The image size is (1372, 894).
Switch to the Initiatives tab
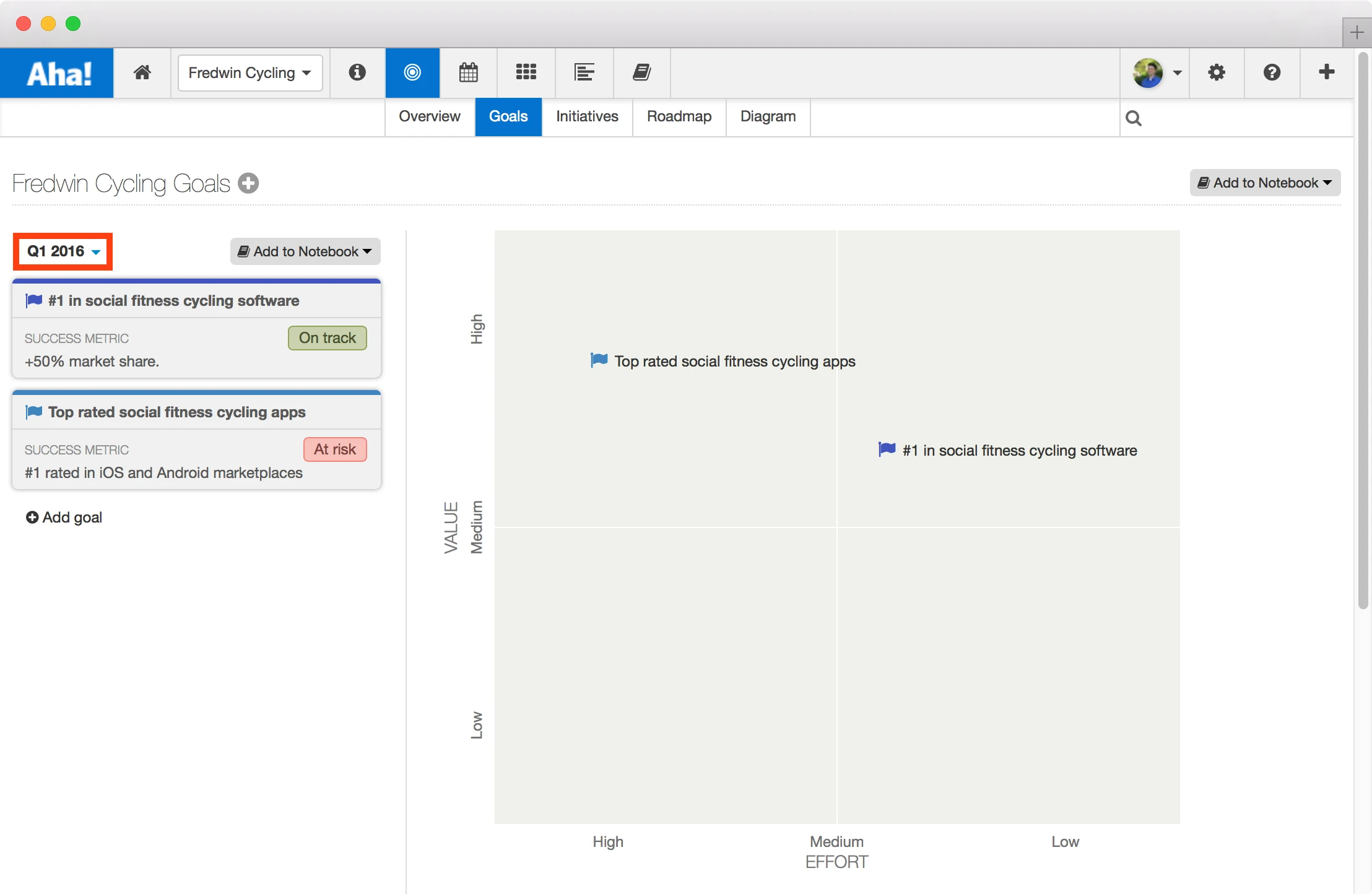(x=587, y=116)
